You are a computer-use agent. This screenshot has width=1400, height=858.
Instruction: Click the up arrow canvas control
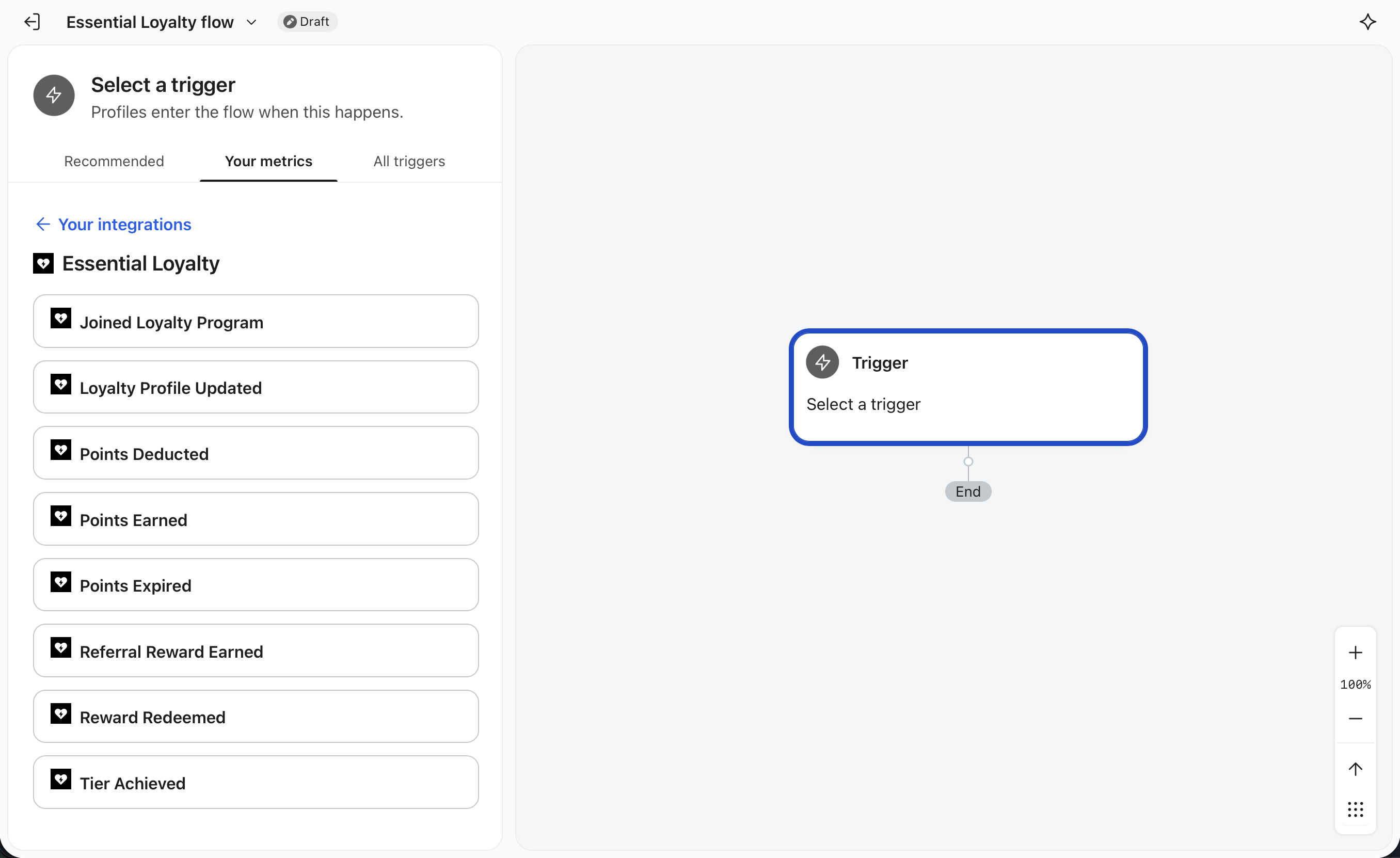[x=1355, y=769]
